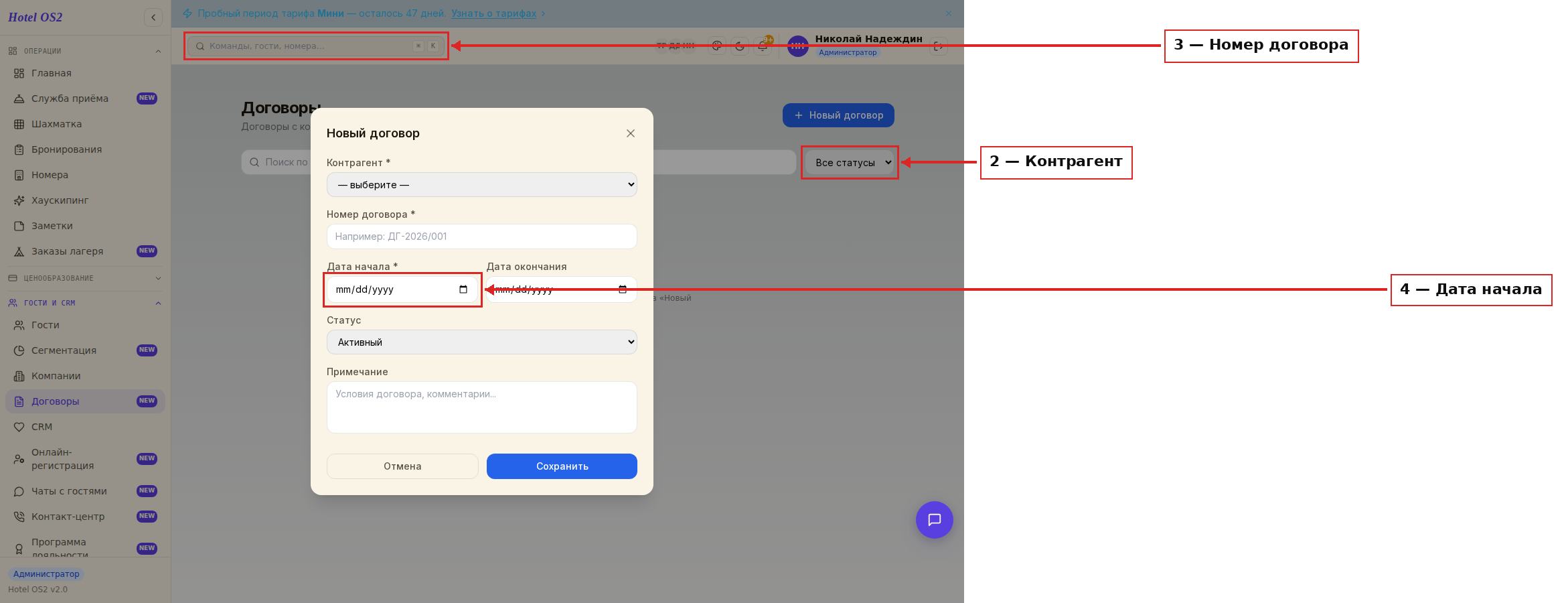Collapse the sidebar with the chevron button

pyautogui.click(x=153, y=17)
